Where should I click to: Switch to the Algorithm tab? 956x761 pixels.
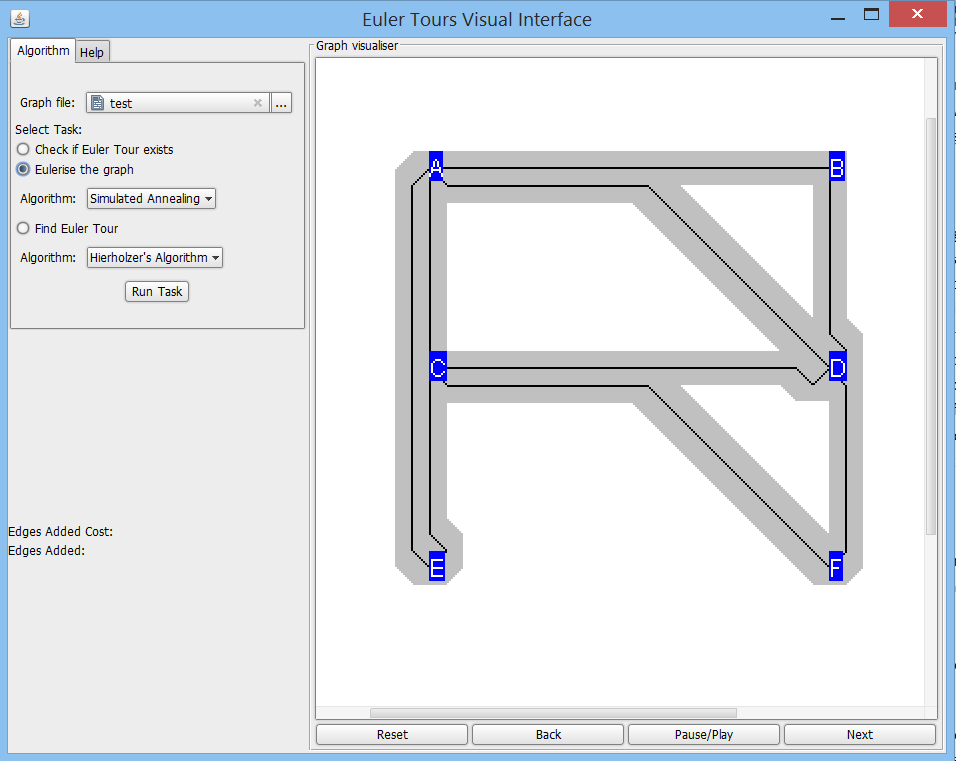pos(43,51)
